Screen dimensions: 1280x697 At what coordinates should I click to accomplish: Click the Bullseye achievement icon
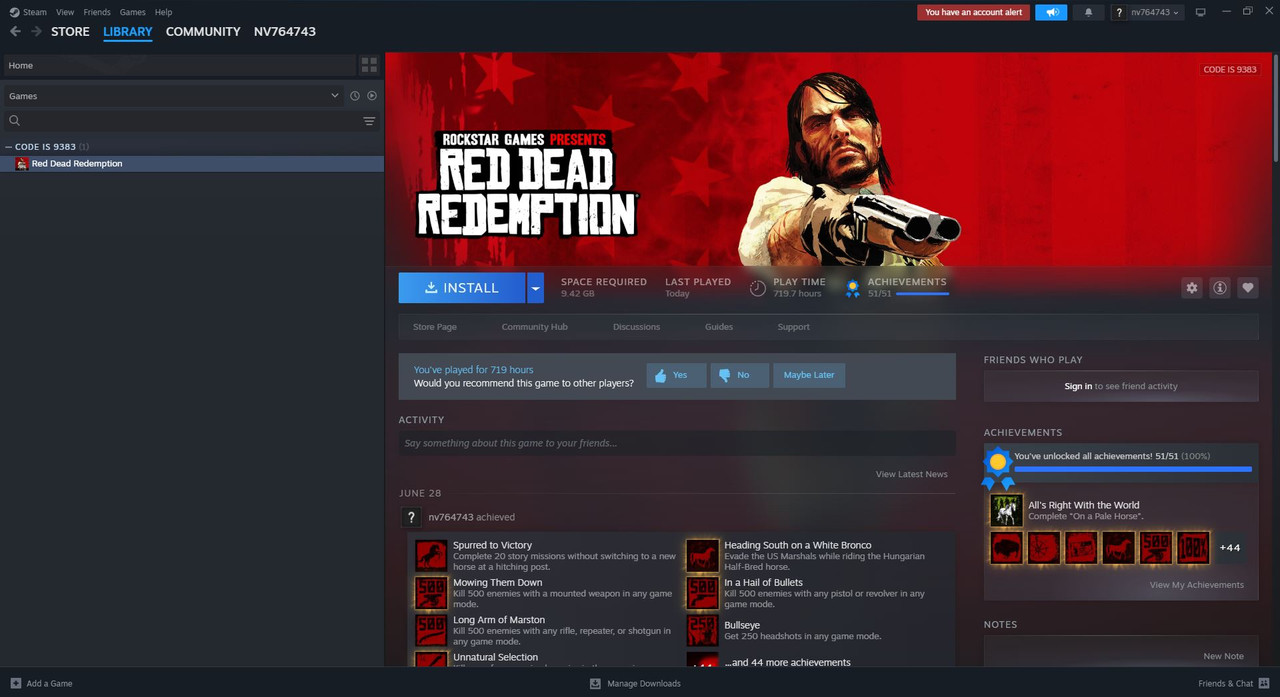pyautogui.click(x=702, y=630)
